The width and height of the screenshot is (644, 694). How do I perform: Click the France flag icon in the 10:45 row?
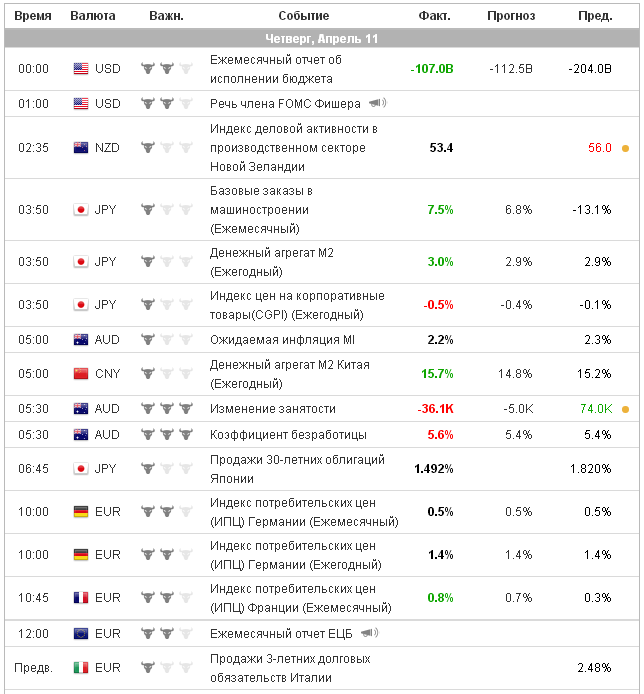pos(81,598)
